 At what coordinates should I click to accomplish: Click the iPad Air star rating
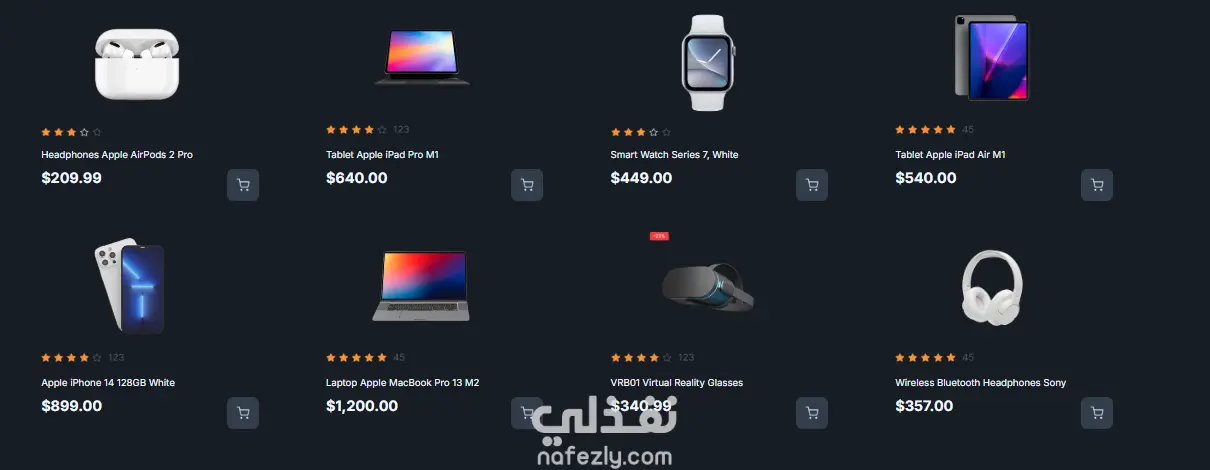[925, 130]
